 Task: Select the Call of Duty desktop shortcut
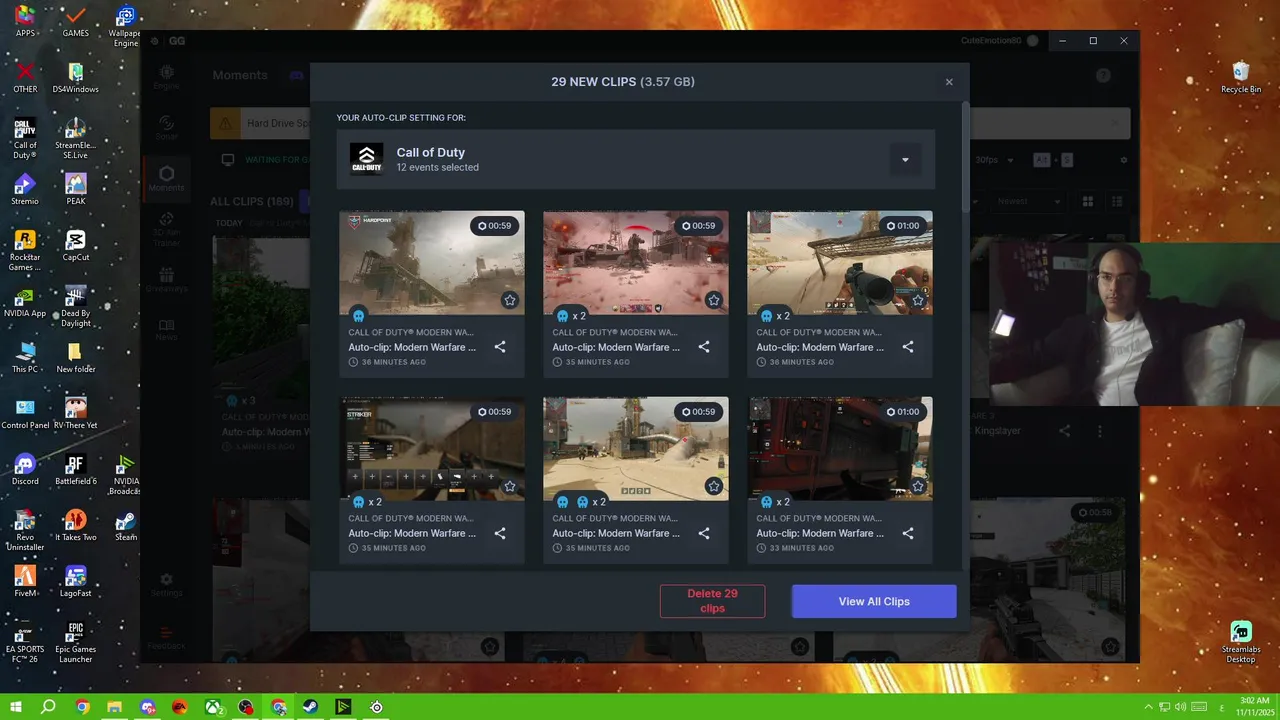[x=25, y=138]
